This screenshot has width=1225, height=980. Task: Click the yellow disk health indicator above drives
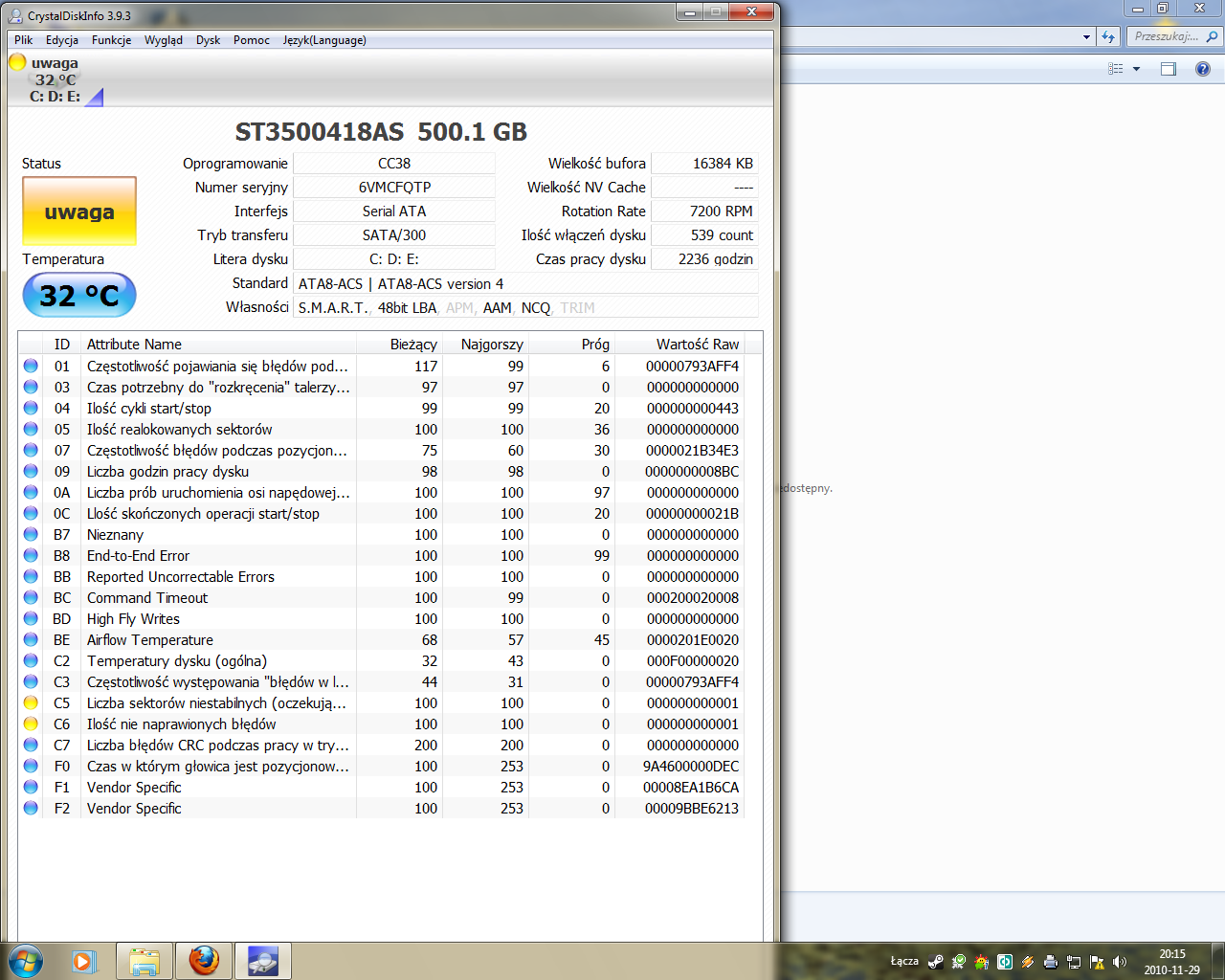click(x=17, y=62)
